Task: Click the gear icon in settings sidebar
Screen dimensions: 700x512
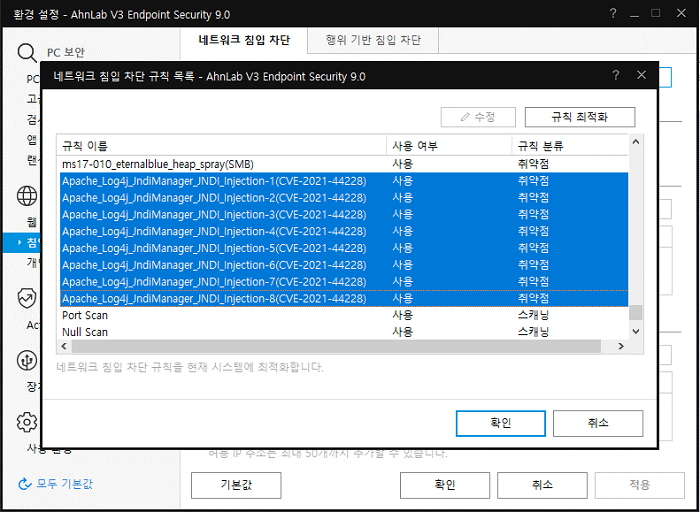Action: point(27,422)
